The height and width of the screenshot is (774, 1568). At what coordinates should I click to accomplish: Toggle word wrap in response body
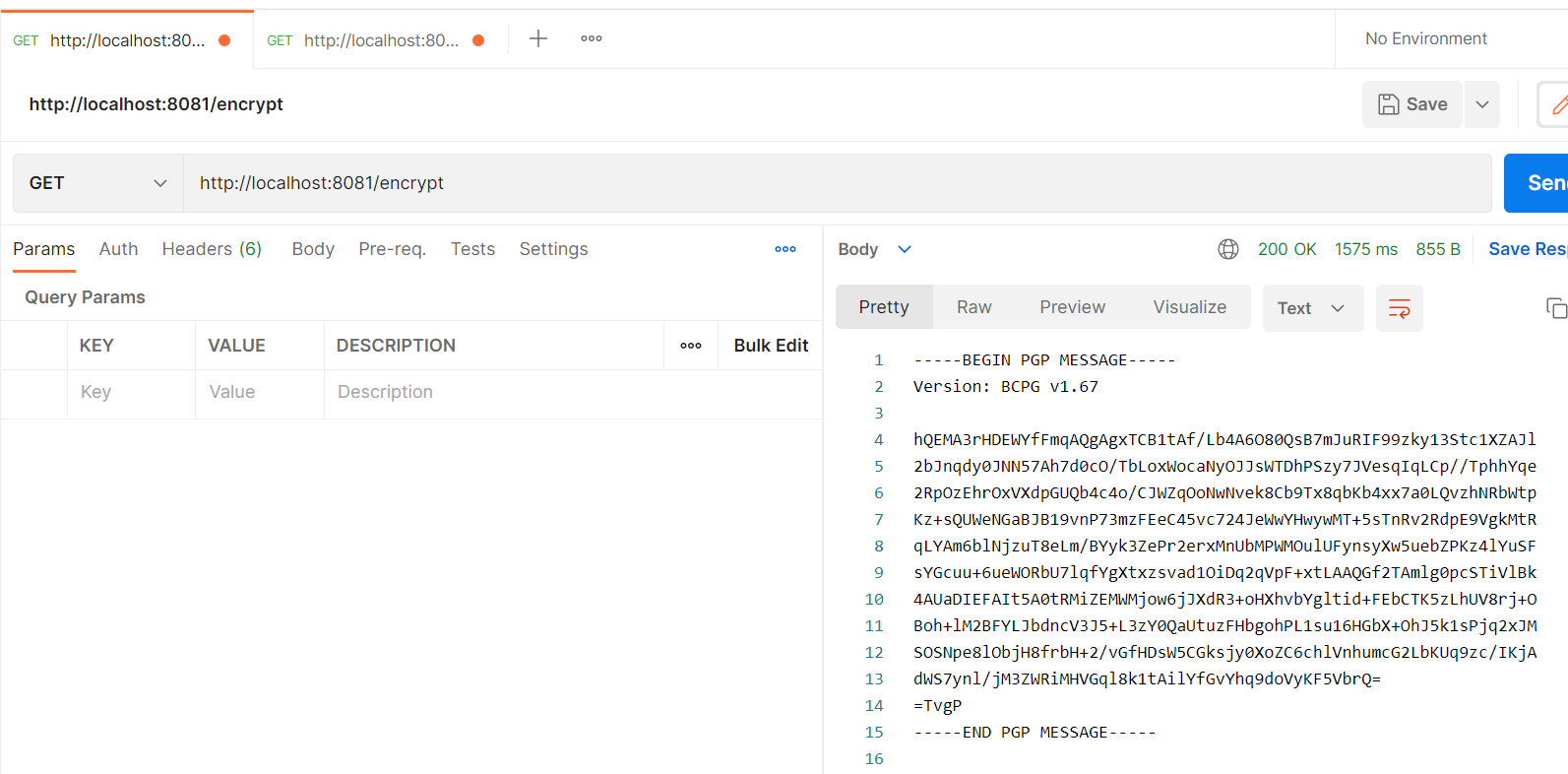click(x=1399, y=308)
